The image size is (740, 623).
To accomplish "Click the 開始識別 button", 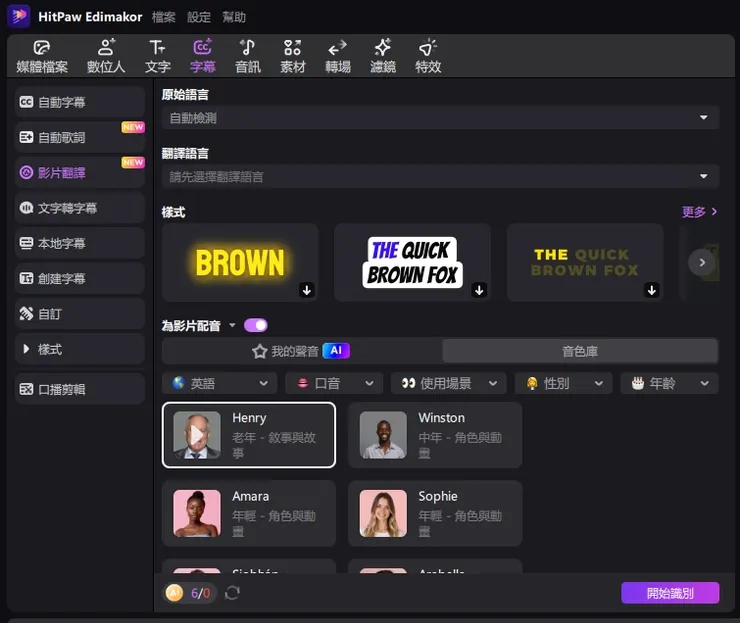I will pos(670,593).
